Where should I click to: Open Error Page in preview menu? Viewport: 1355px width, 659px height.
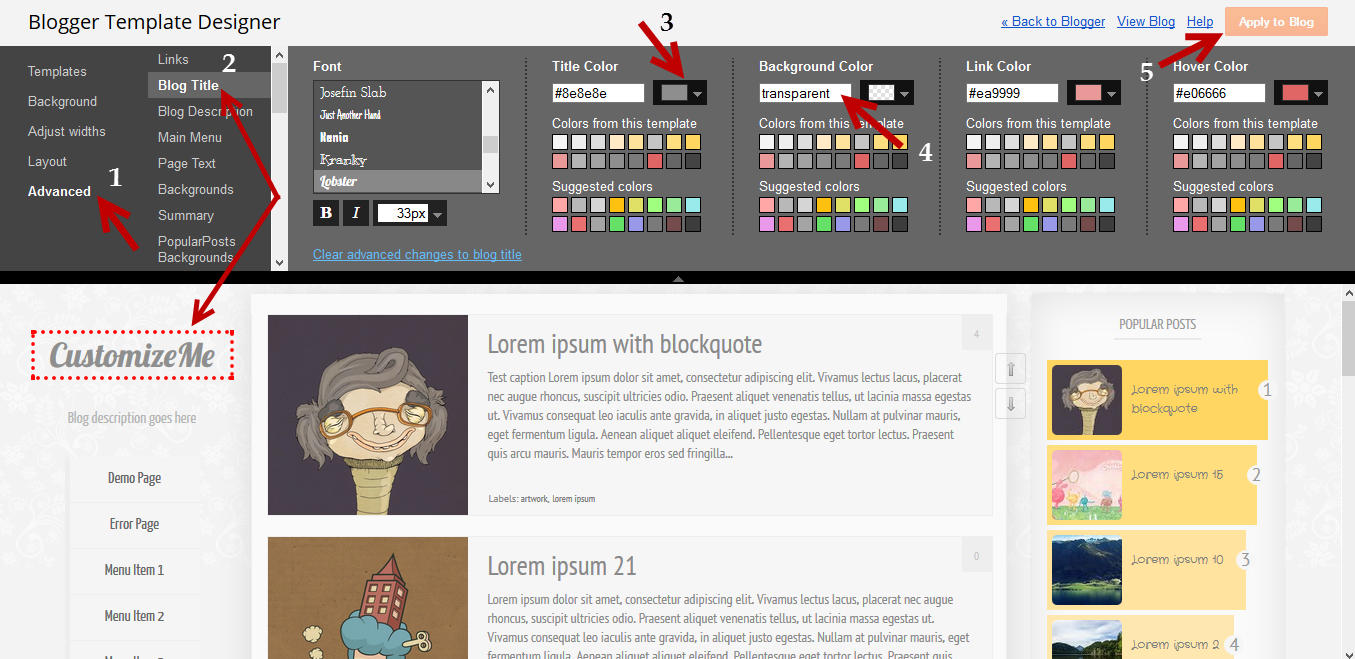point(134,524)
